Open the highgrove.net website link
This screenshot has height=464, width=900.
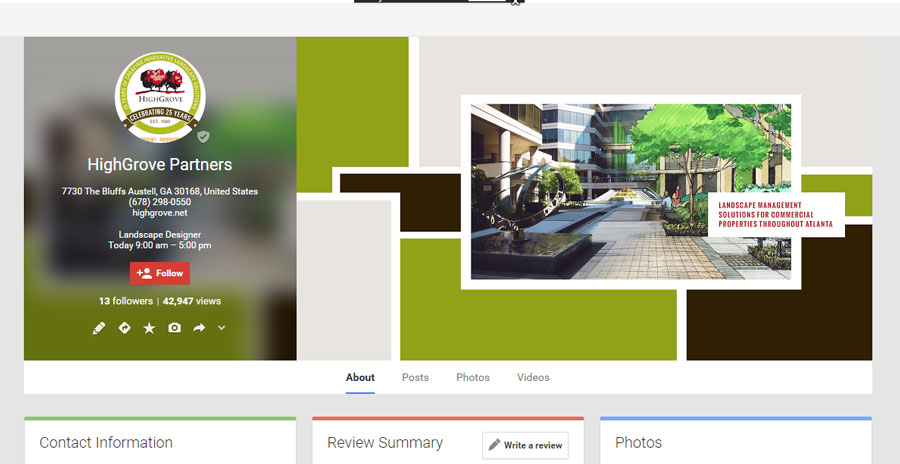point(160,213)
